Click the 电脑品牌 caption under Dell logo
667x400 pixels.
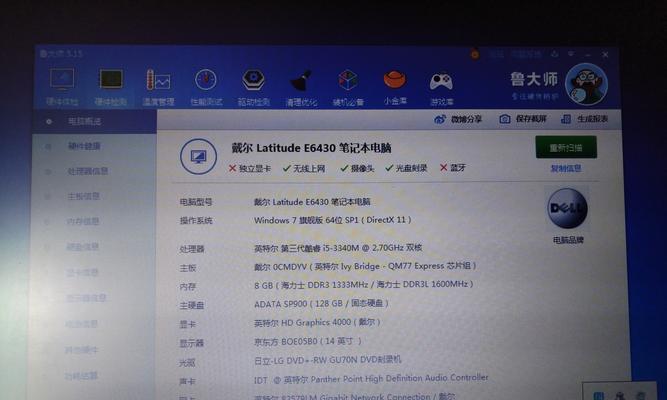click(568, 240)
